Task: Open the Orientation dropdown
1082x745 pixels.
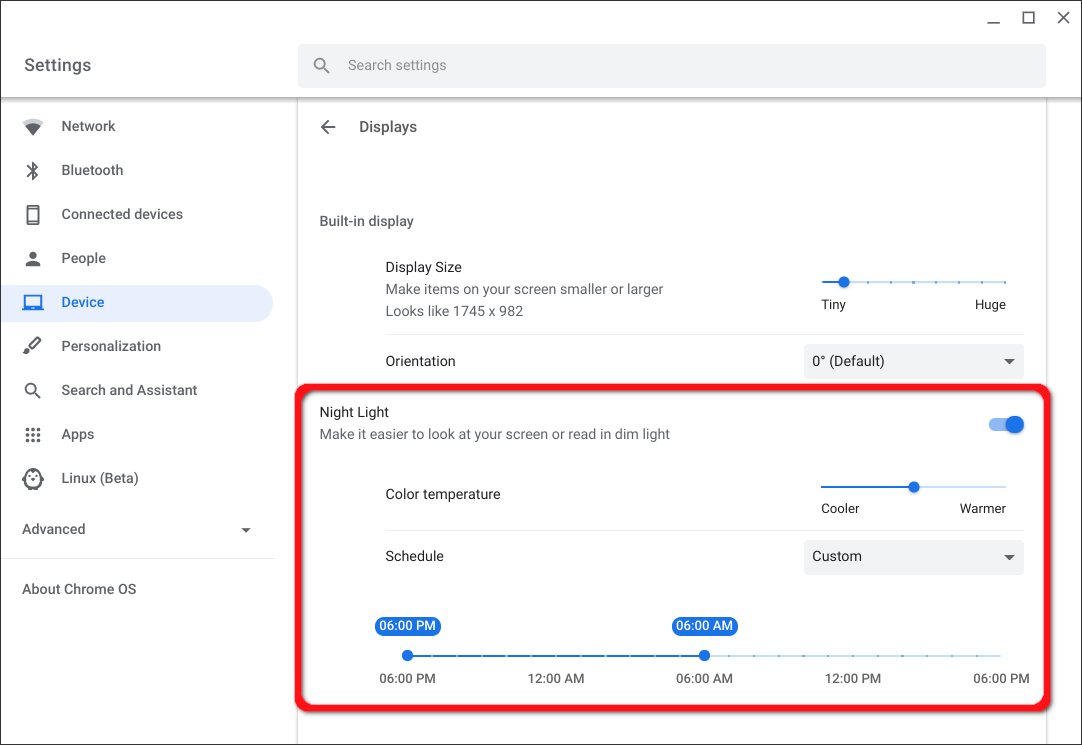Action: (913, 361)
